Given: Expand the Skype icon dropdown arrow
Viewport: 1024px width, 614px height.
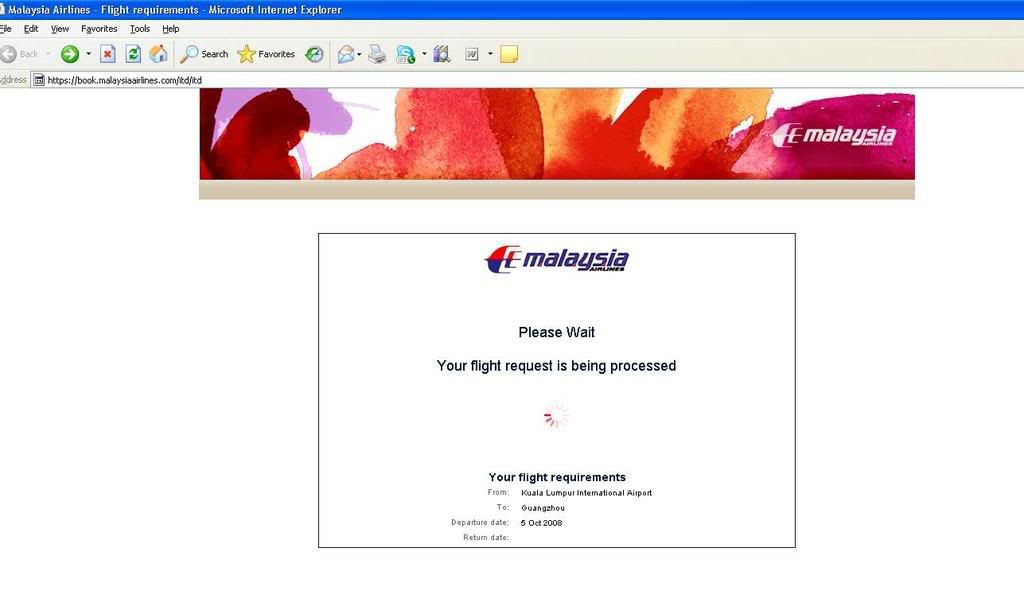Looking at the screenshot, I should click(424, 54).
